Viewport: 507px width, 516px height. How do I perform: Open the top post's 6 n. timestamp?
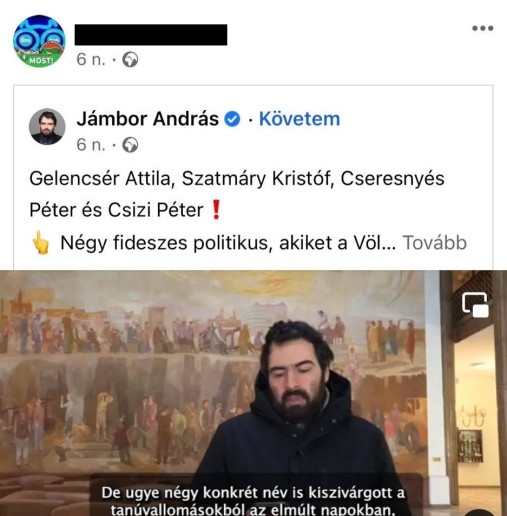coord(91,60)
